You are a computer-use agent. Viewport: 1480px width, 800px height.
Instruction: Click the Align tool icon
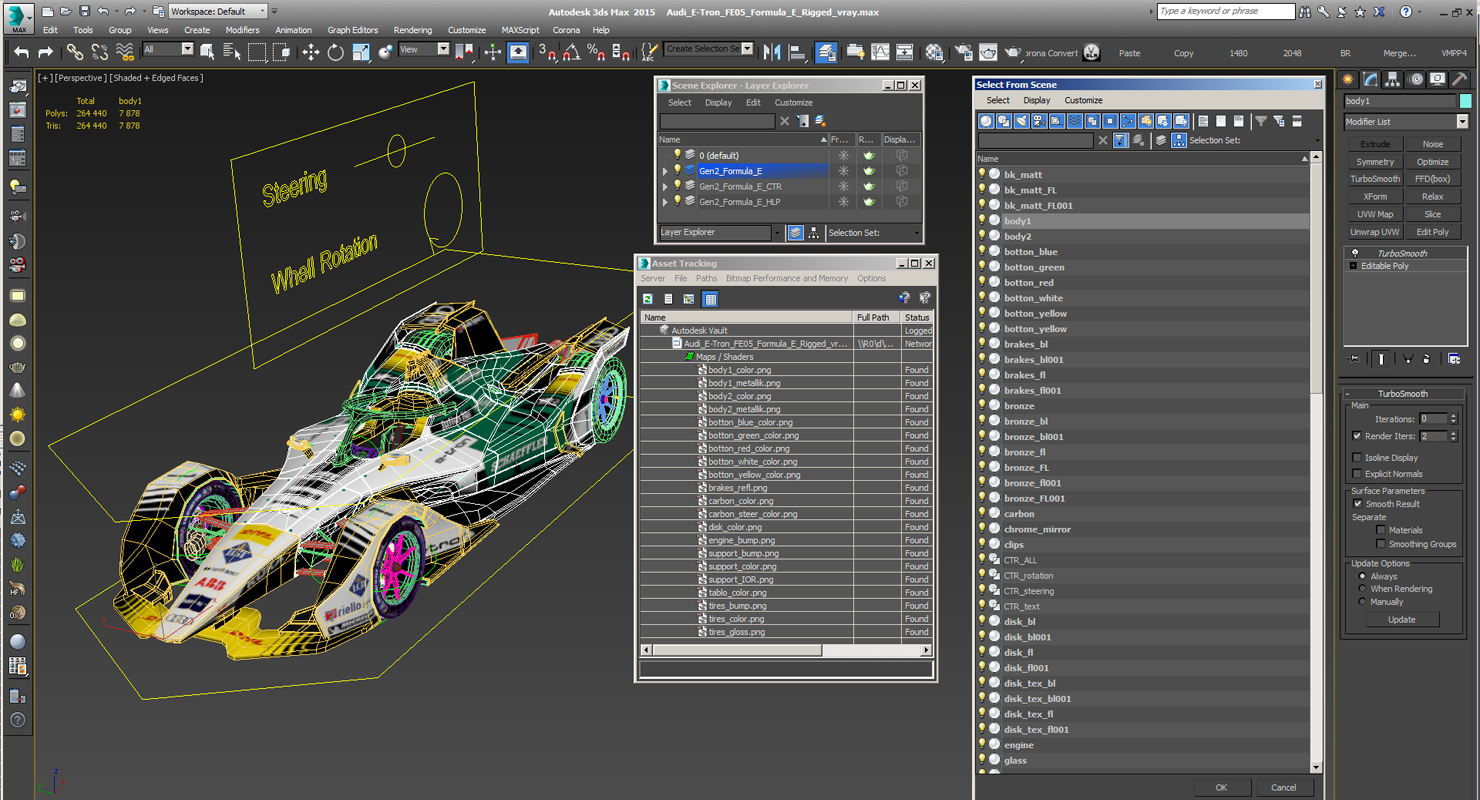(797, 52)
